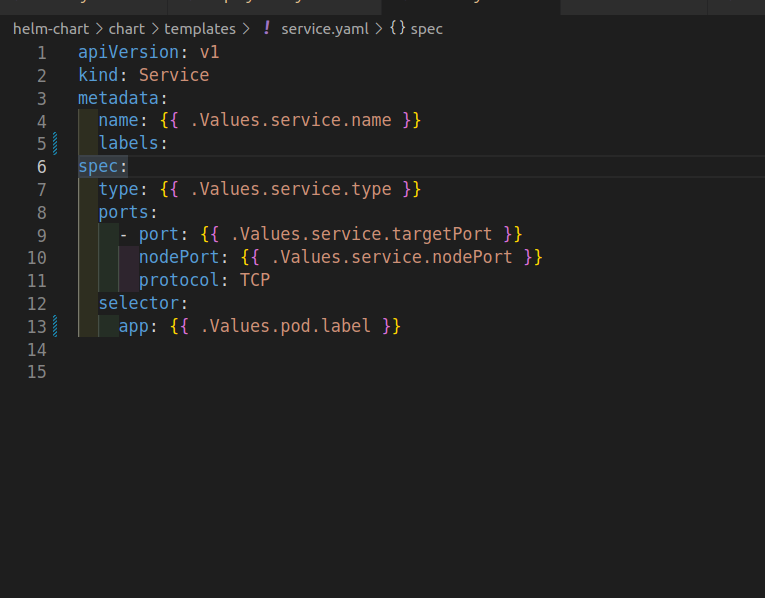Click the v1 value on line 1
Screen dimensions: 765x598
point(209,52)
